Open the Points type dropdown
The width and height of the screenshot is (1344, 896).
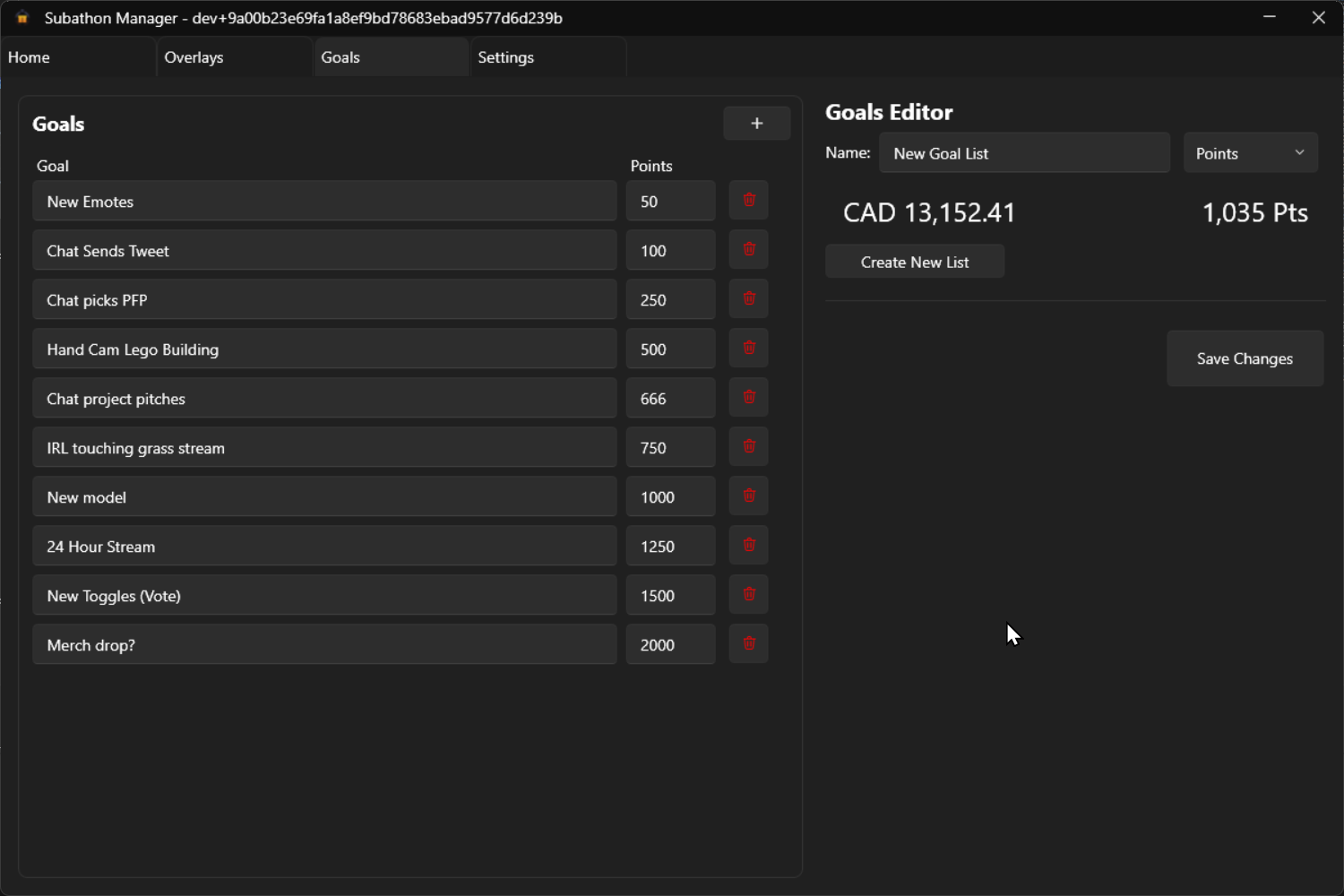pos(1250,153)
